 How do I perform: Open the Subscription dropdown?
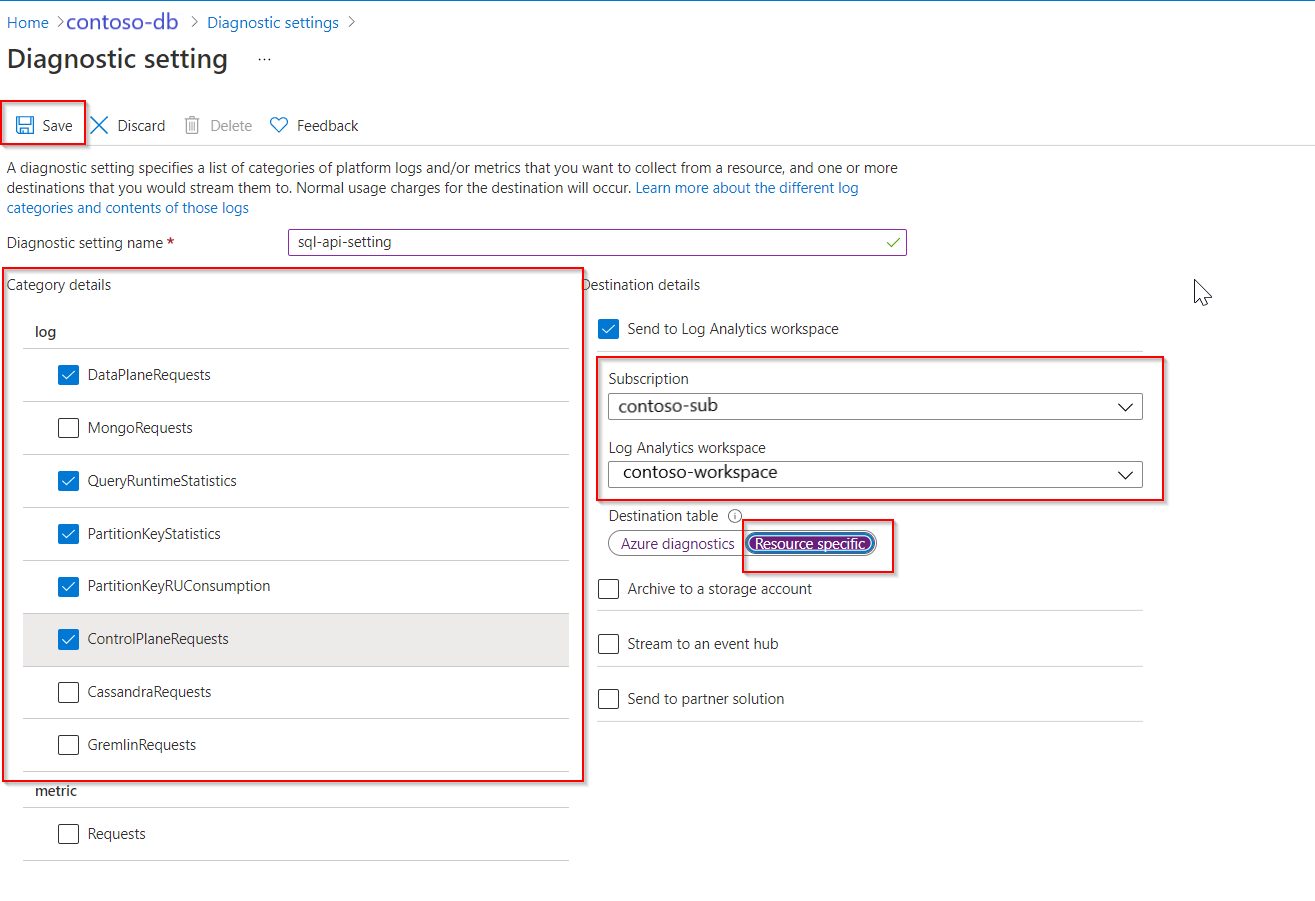[x=874, y=406]
